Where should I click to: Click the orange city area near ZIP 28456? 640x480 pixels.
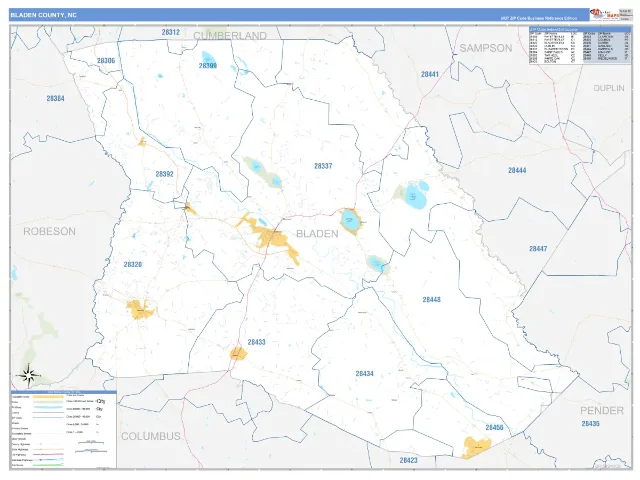(476, 447)
